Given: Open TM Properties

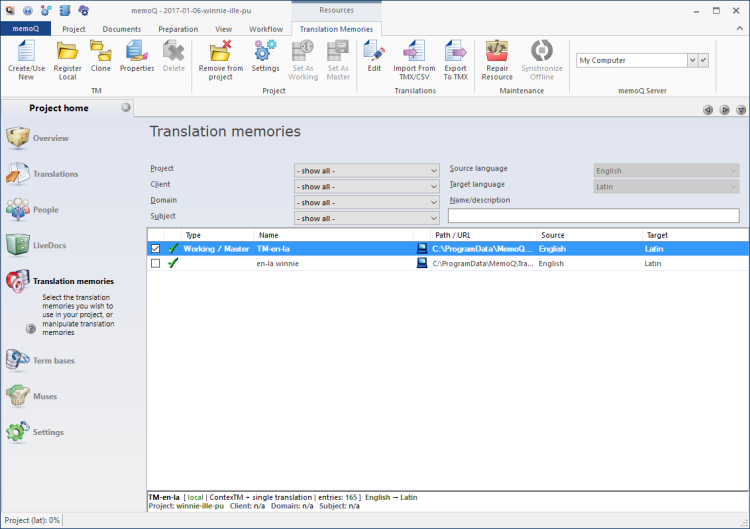Looking at the screenshot, I should (x=137, y=56).
